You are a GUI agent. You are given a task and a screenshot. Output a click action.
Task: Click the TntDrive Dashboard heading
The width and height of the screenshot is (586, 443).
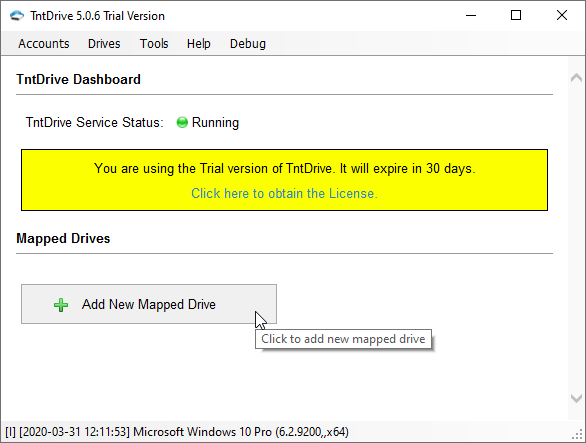coord(78,79)
